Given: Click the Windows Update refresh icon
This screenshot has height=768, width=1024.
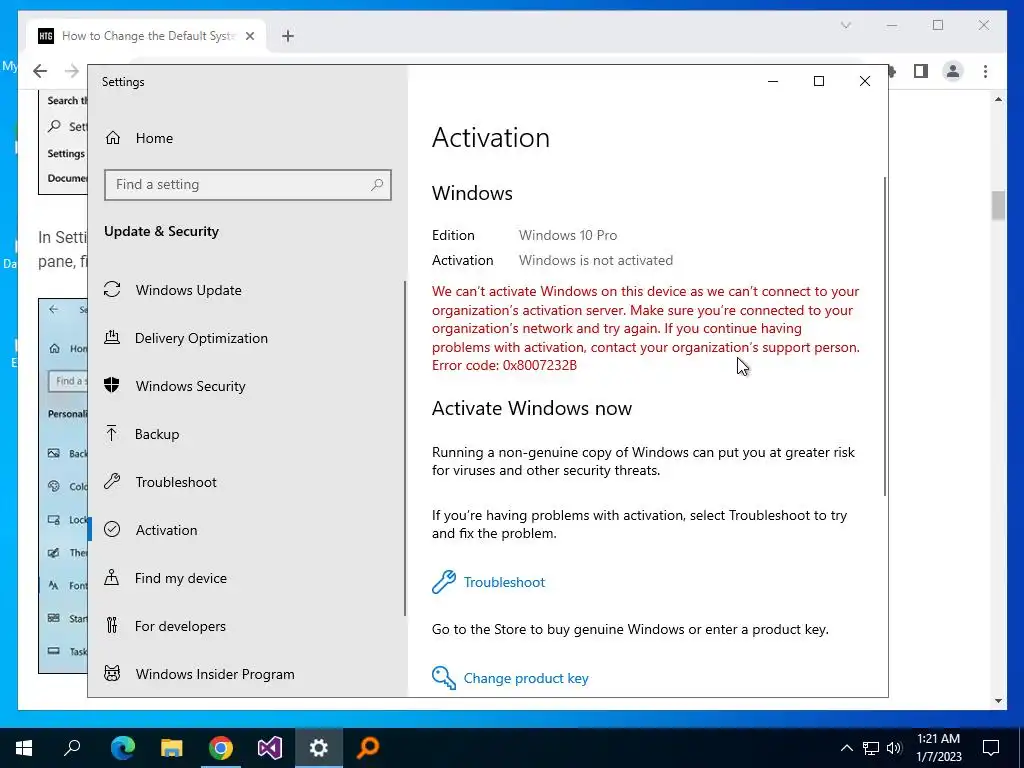Looking at the screenshot, I should click(x=112, y=289).
